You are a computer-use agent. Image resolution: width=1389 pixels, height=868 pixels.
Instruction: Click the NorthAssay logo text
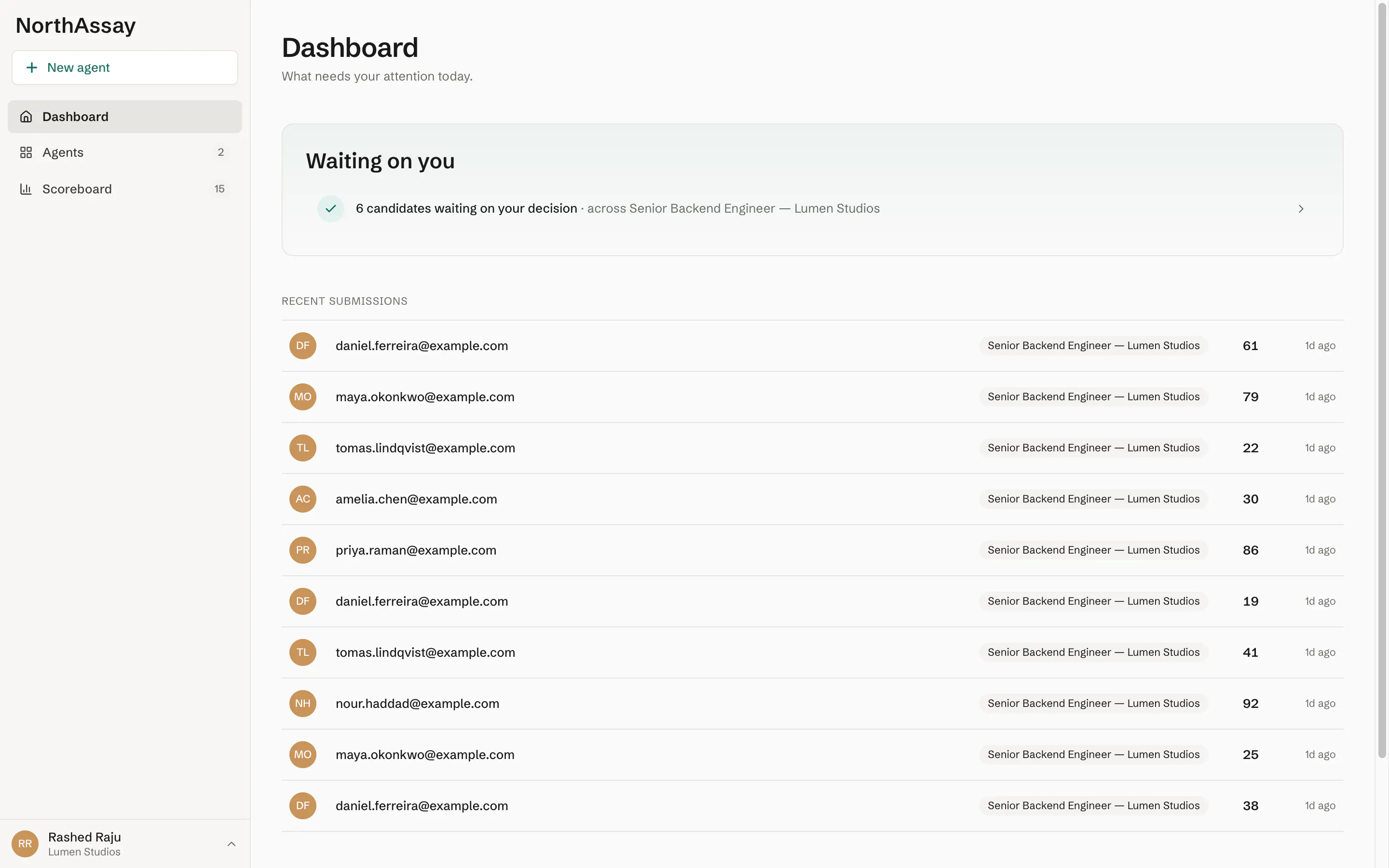coord(75,25)
